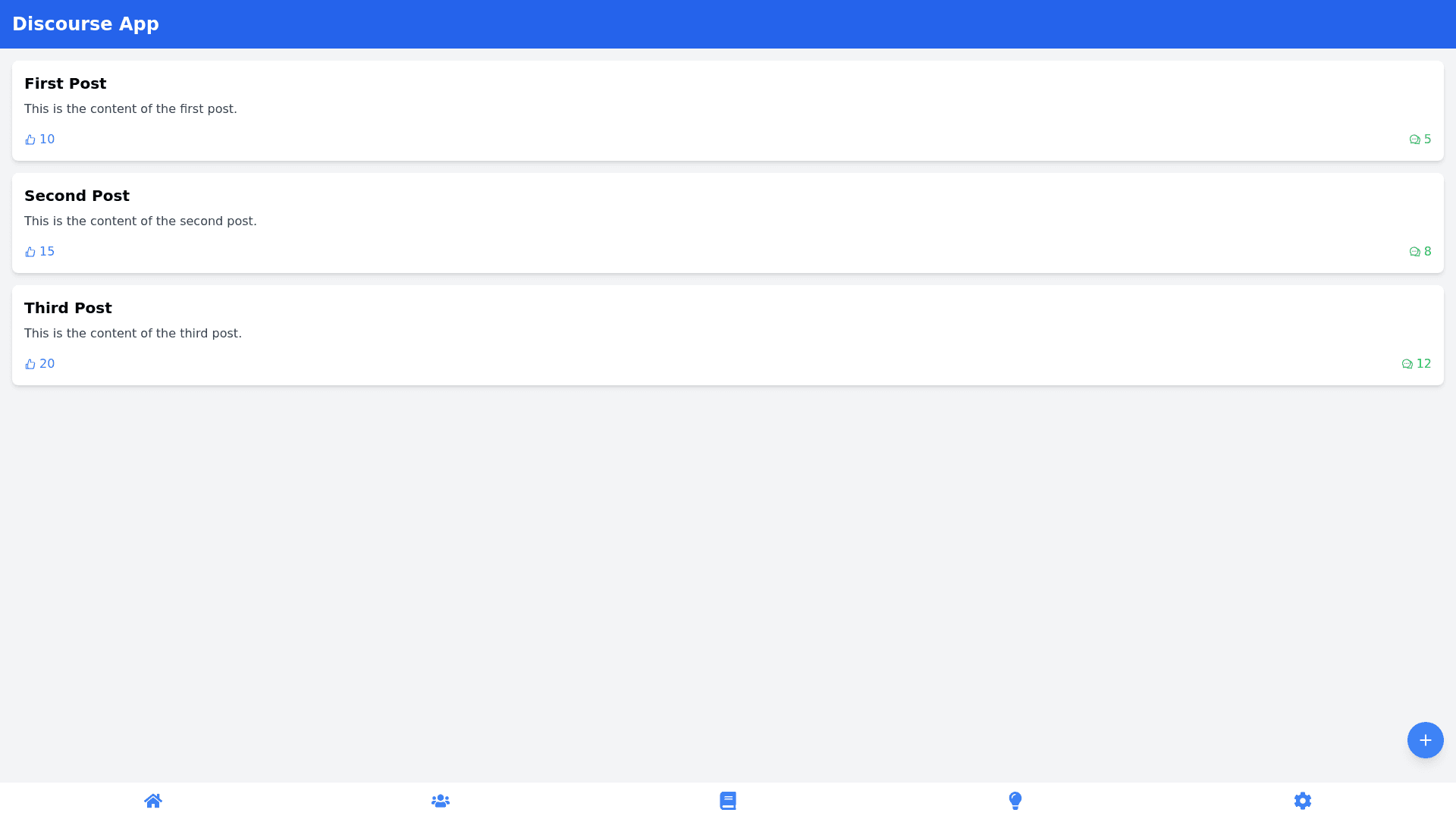Open comments on the First Post
This screenshot has height=819, width=1456.
pos(1414,140)
